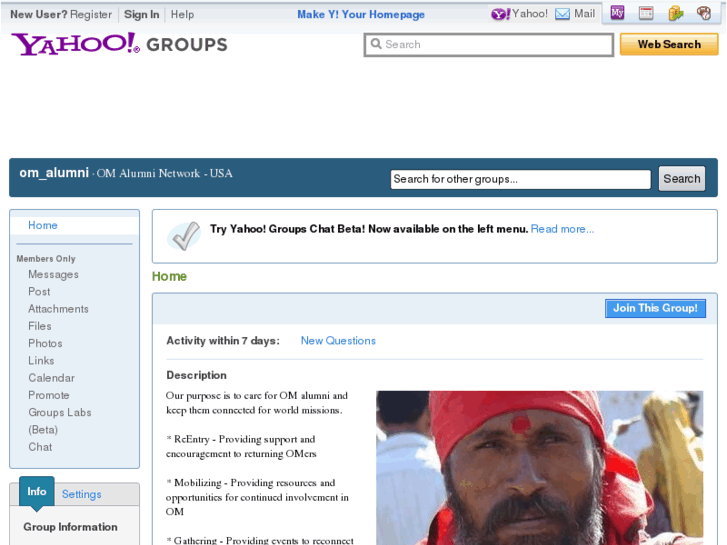
Task: Open Messages in Members Only menu
Action: 53,275
